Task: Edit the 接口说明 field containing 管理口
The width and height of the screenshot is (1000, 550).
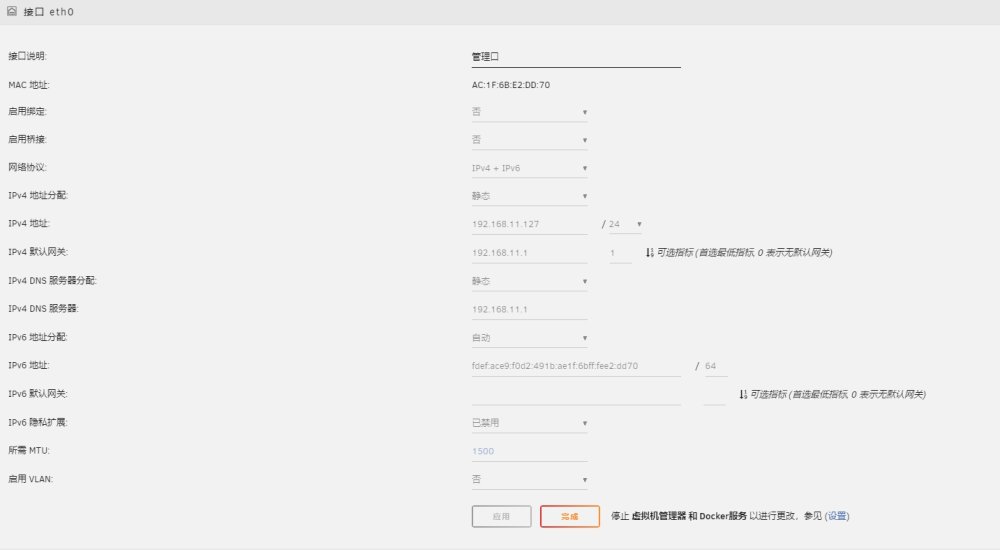Action: click(x=576, y=57)
